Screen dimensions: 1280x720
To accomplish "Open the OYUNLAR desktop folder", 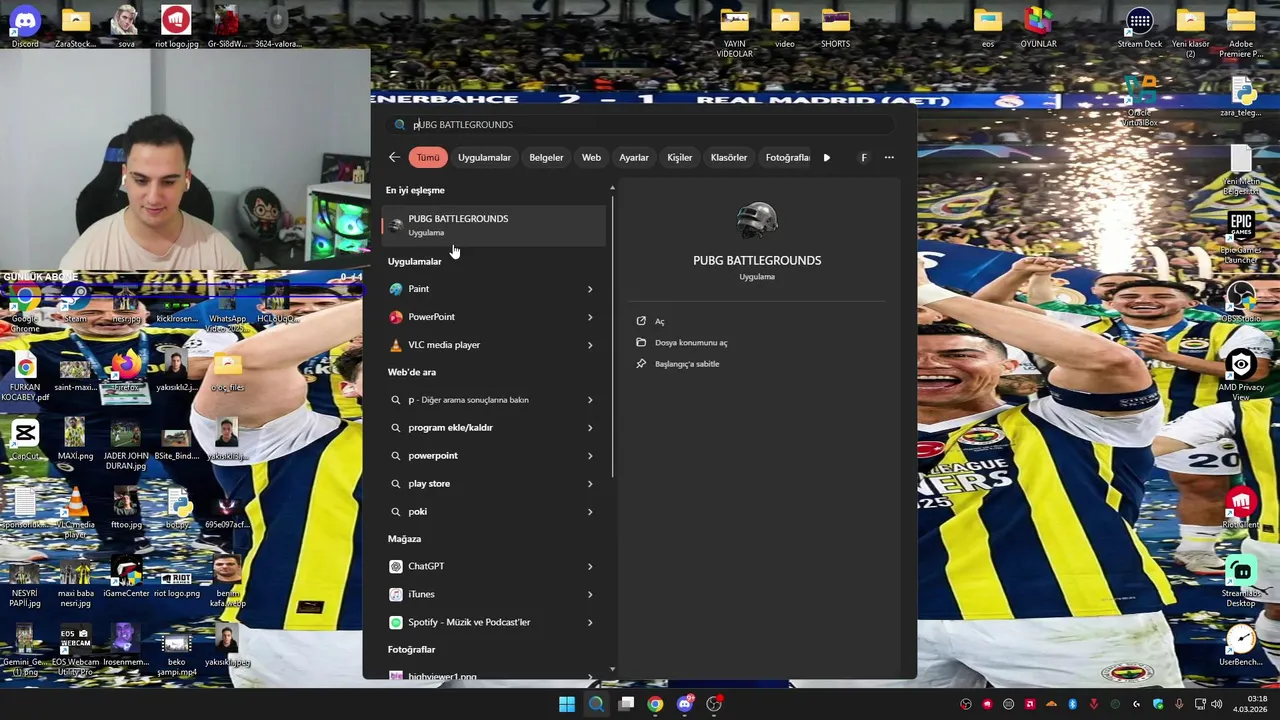I will 1038,27.
